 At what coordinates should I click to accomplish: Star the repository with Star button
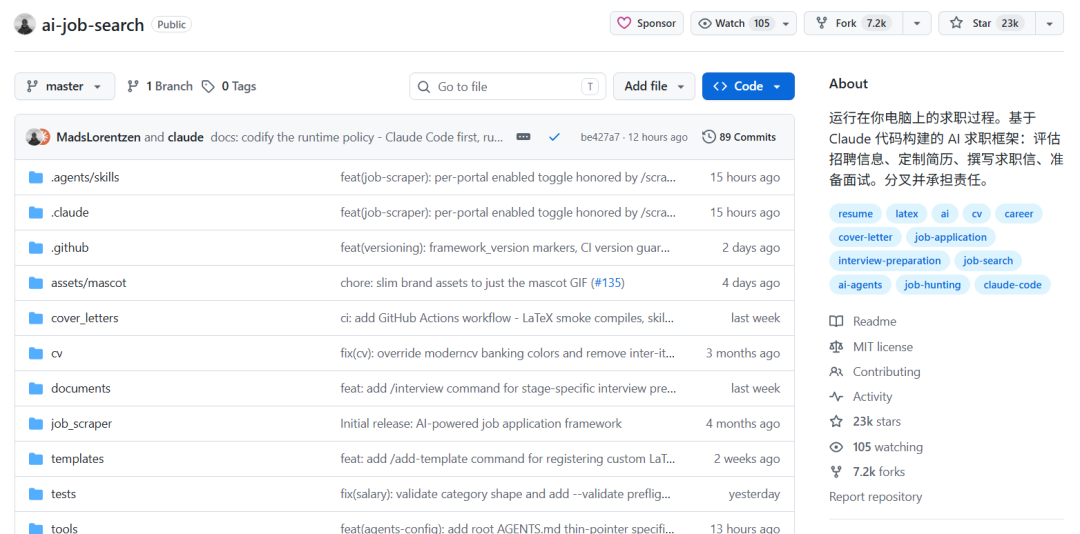986,23
